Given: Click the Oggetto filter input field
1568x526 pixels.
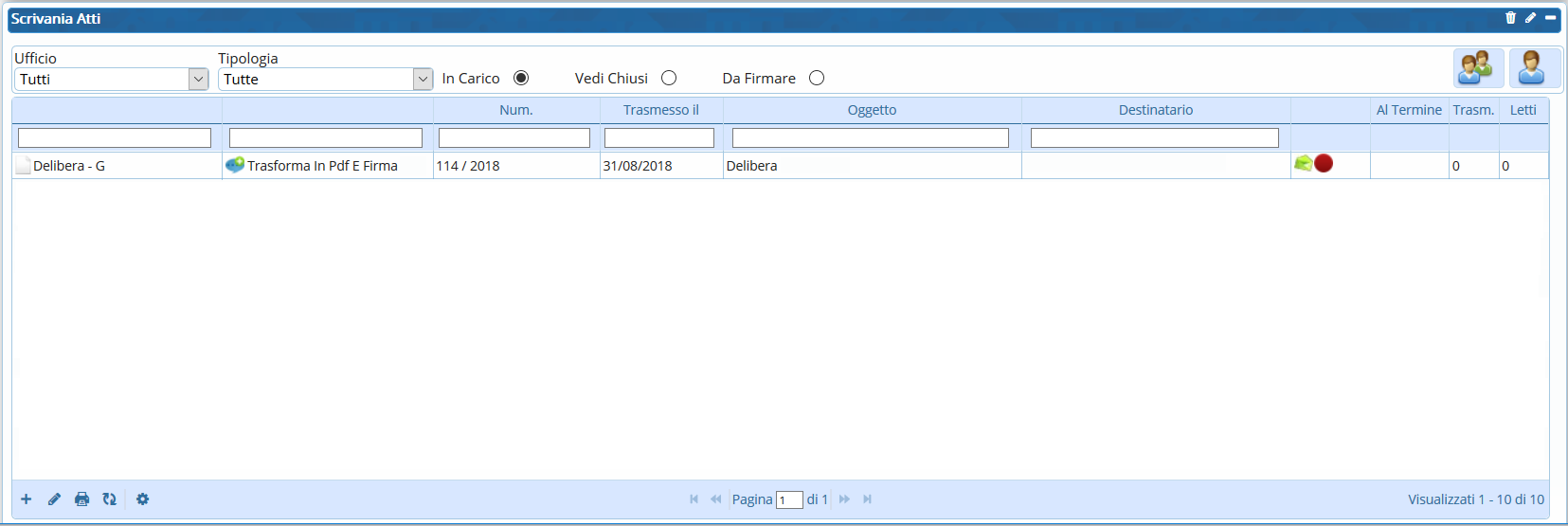Looking at the screenshot, I should [870, 138].
